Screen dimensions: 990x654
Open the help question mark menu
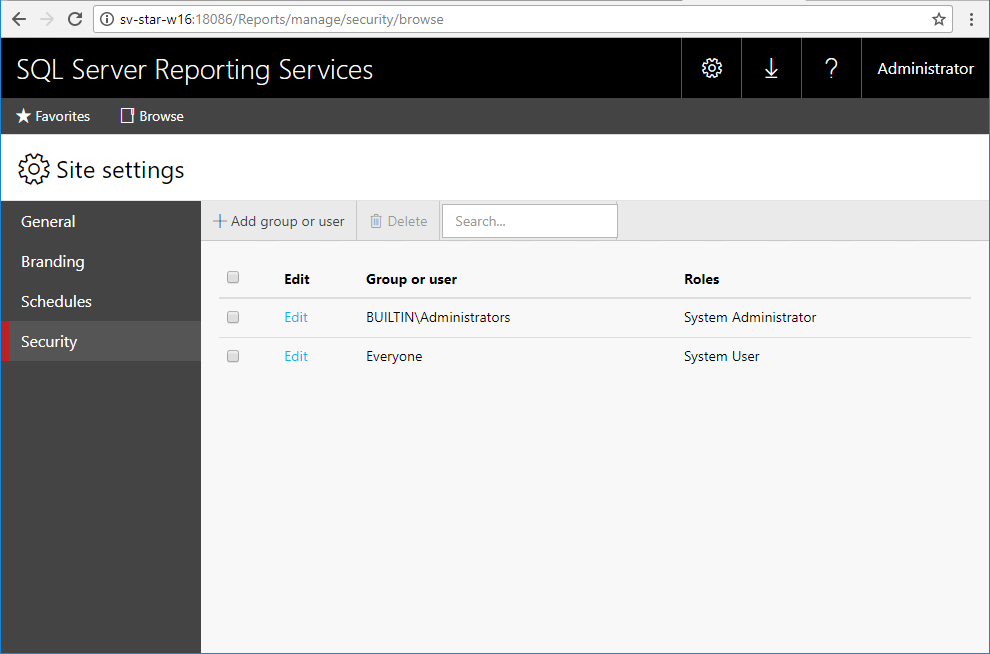tap(831, 68)
